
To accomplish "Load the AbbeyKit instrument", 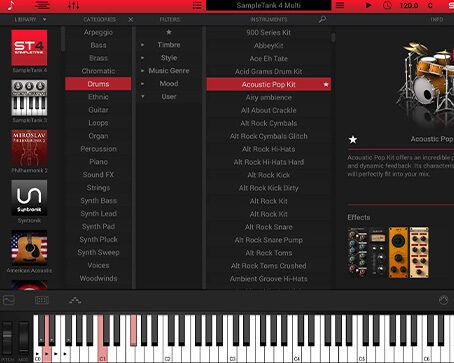I will 269,46.
